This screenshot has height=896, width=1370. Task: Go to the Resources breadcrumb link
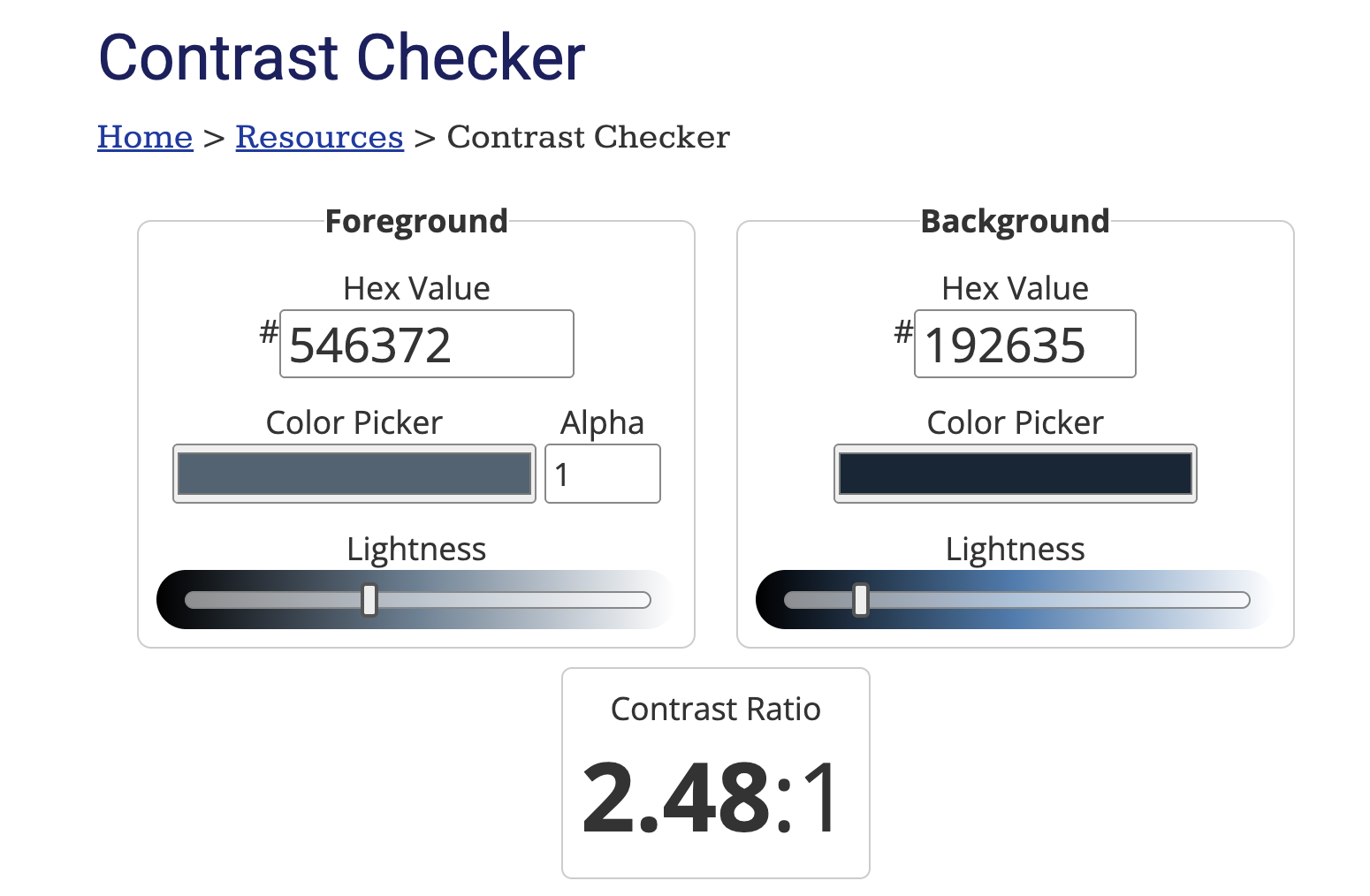click(x=319, y=137)
